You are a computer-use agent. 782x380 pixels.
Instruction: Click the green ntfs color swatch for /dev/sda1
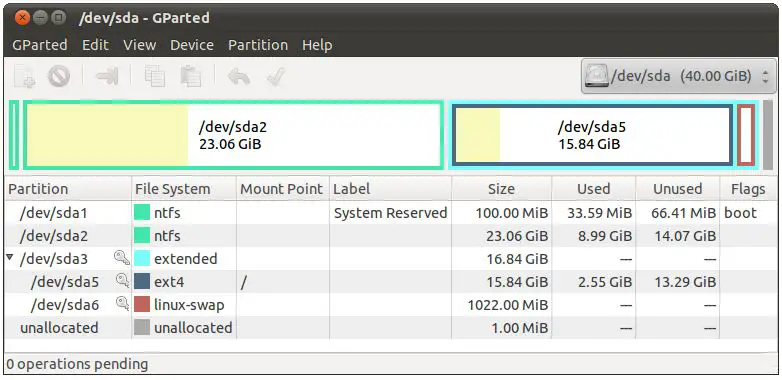click(142, 213)
